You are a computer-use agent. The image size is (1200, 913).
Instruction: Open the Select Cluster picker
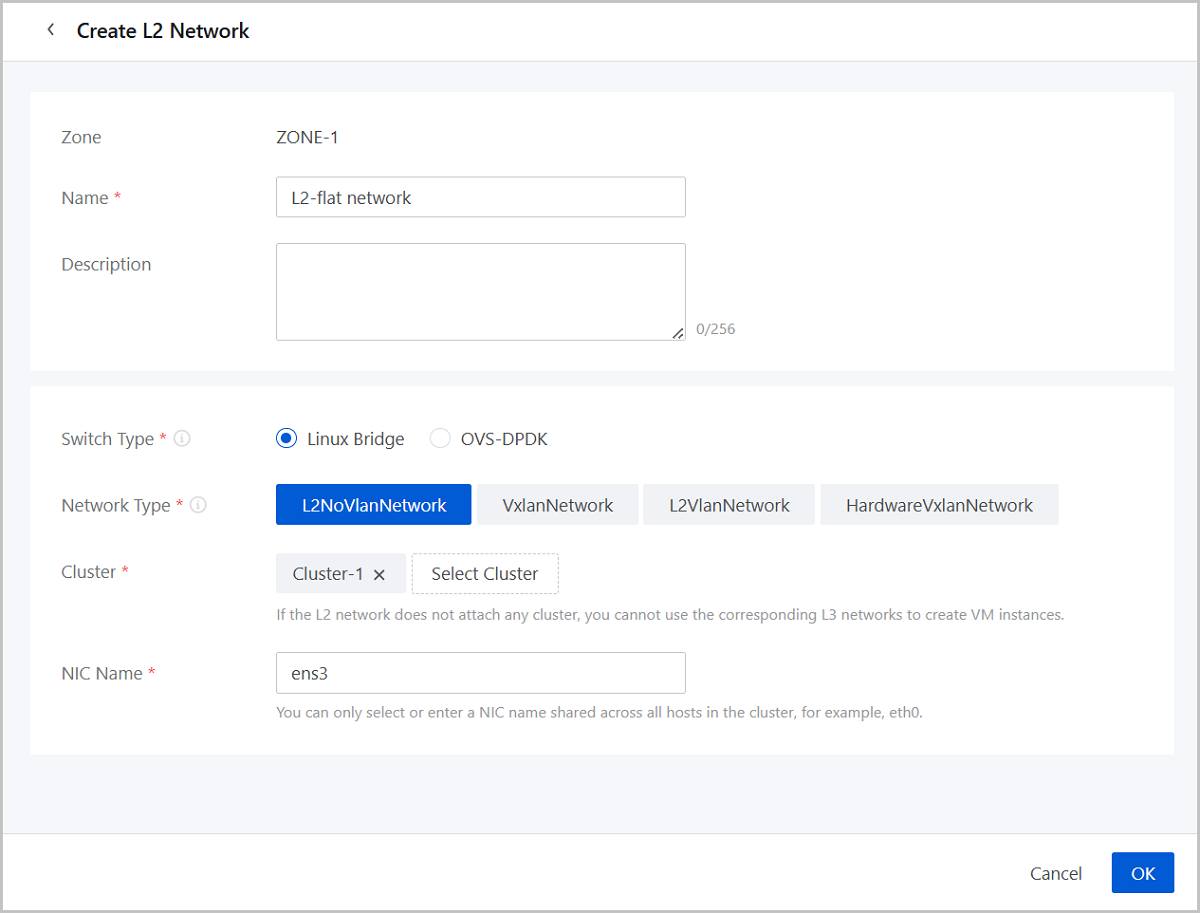point(485,574)
